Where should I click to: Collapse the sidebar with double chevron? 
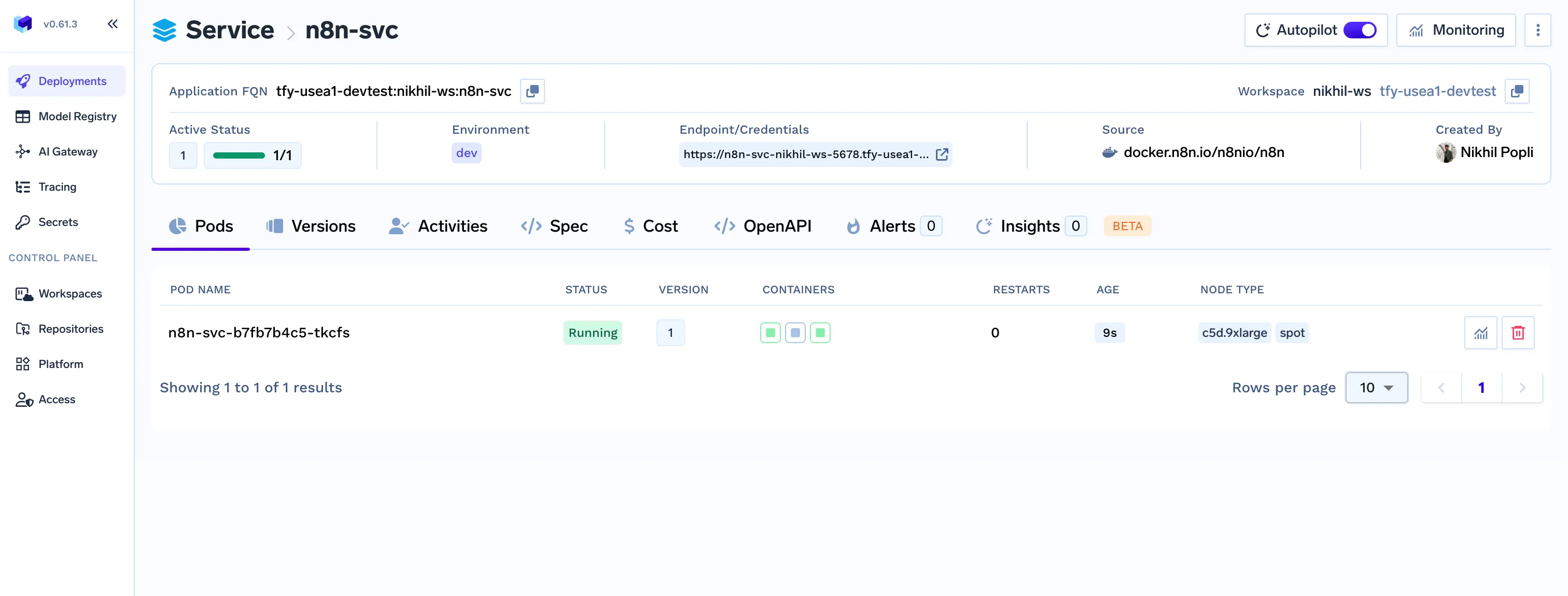113,24
